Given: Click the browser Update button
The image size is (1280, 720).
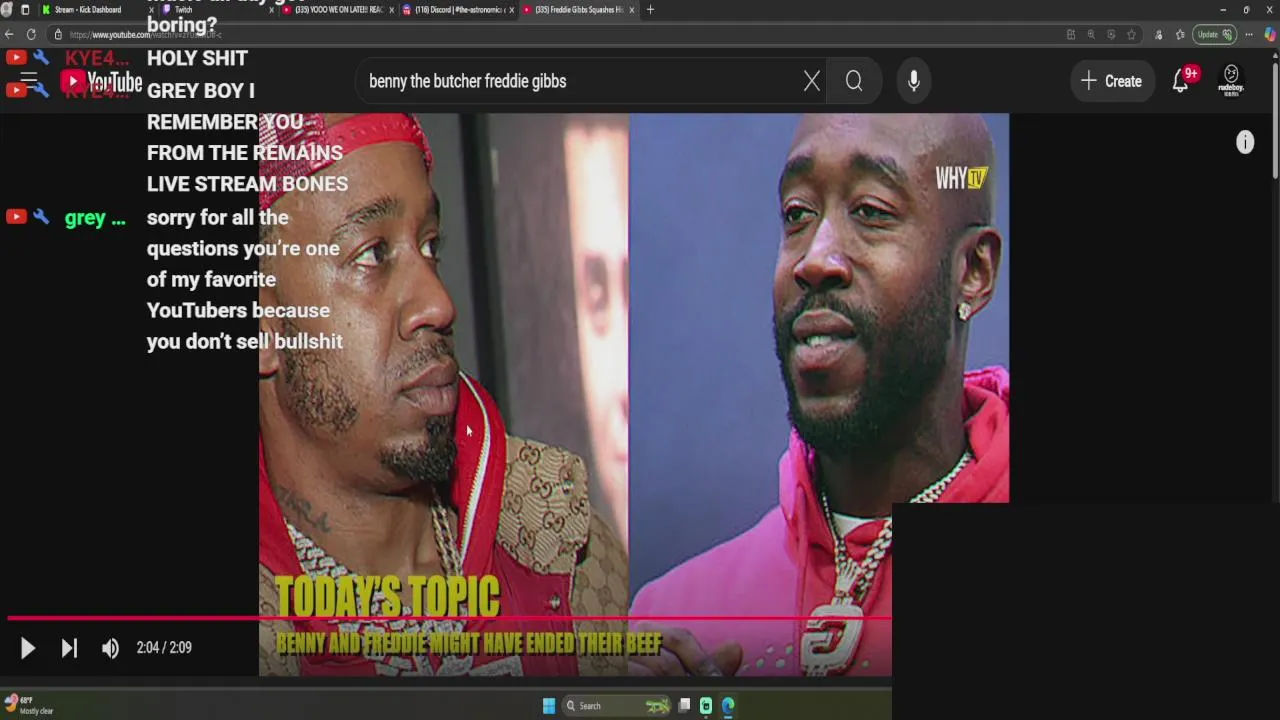Looking at the screenshot, I should coord(1214,34).
